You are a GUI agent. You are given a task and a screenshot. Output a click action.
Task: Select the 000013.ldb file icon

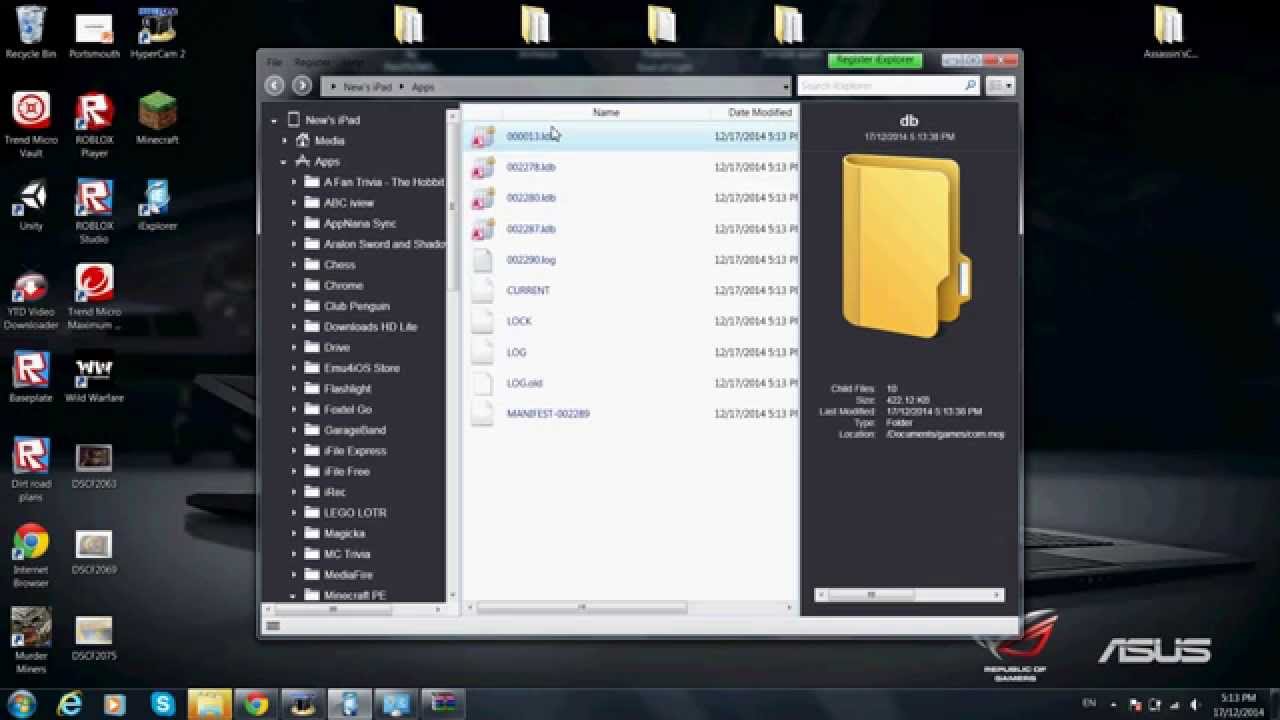coord(483,137)
